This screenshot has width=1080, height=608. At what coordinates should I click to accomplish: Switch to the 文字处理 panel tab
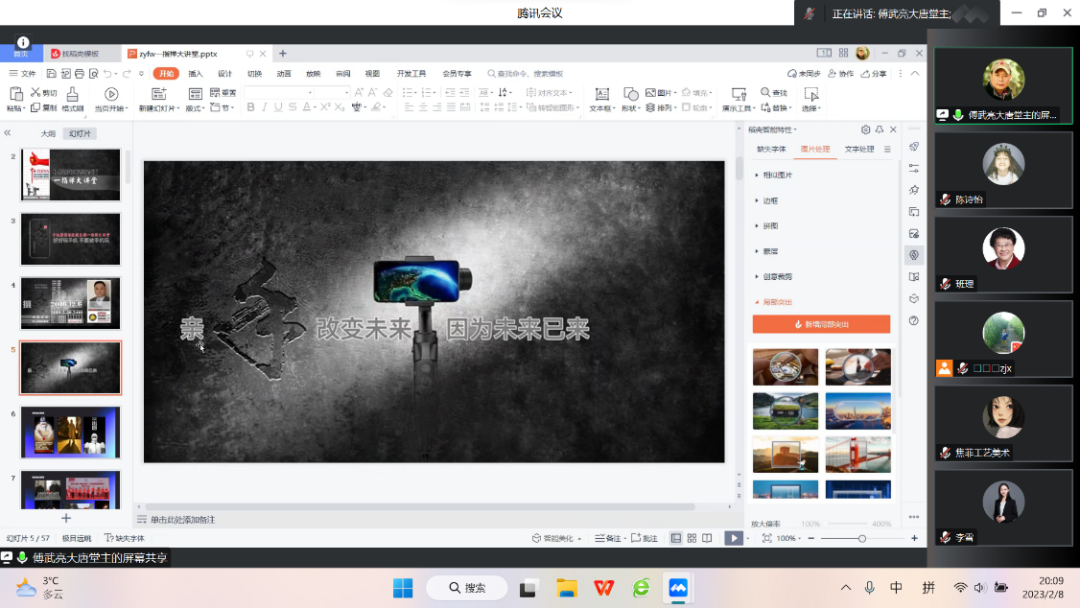tap(859, 149)
